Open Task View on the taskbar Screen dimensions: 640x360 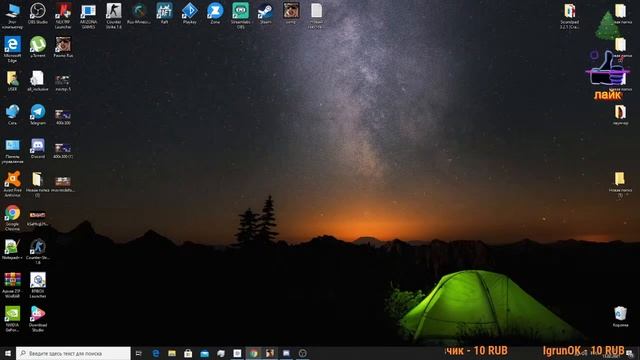tap(139, 353)
